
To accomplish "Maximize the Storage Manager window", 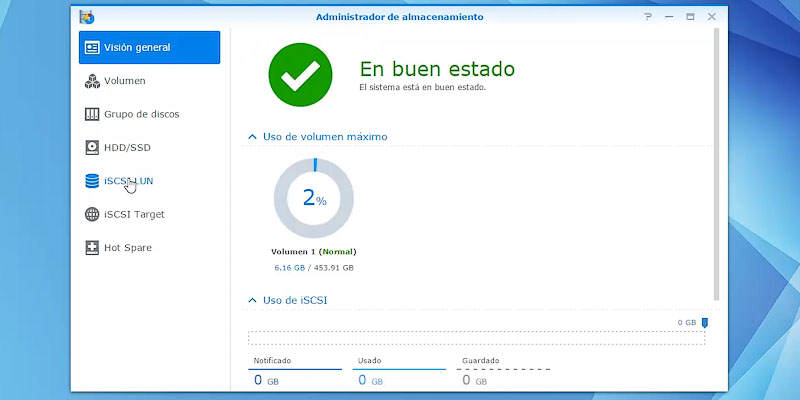I will click(690, 17).
